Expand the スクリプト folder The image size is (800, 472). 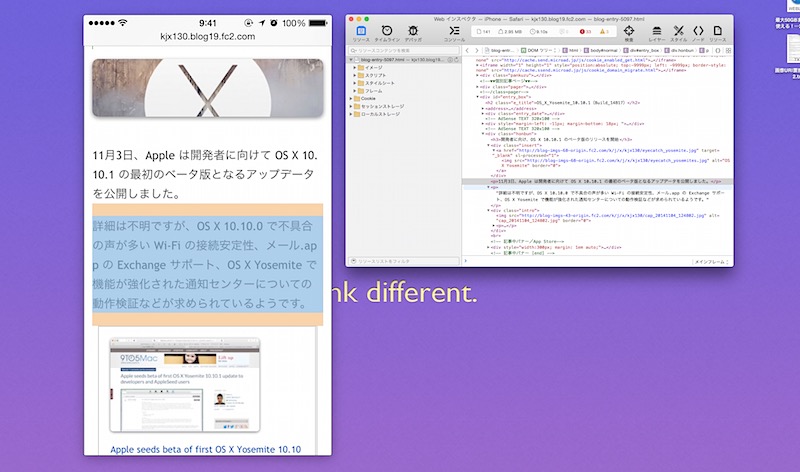[x=355, y=75]
